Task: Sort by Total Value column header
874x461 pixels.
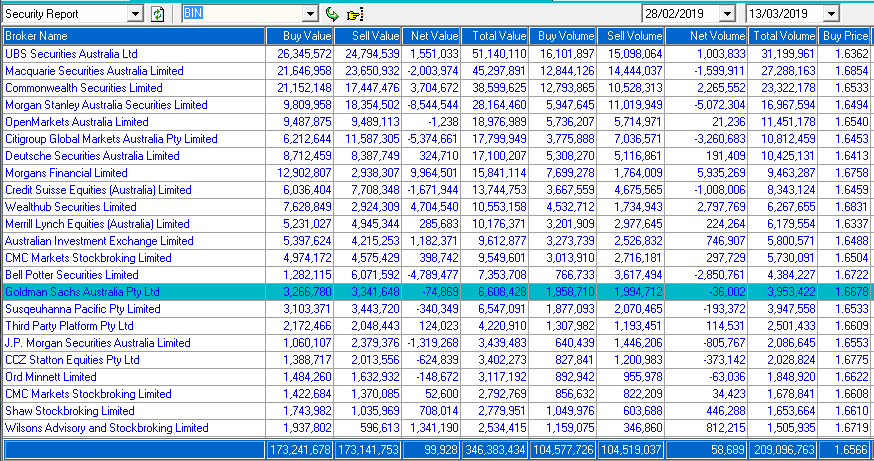Action: tap(495, 36)
